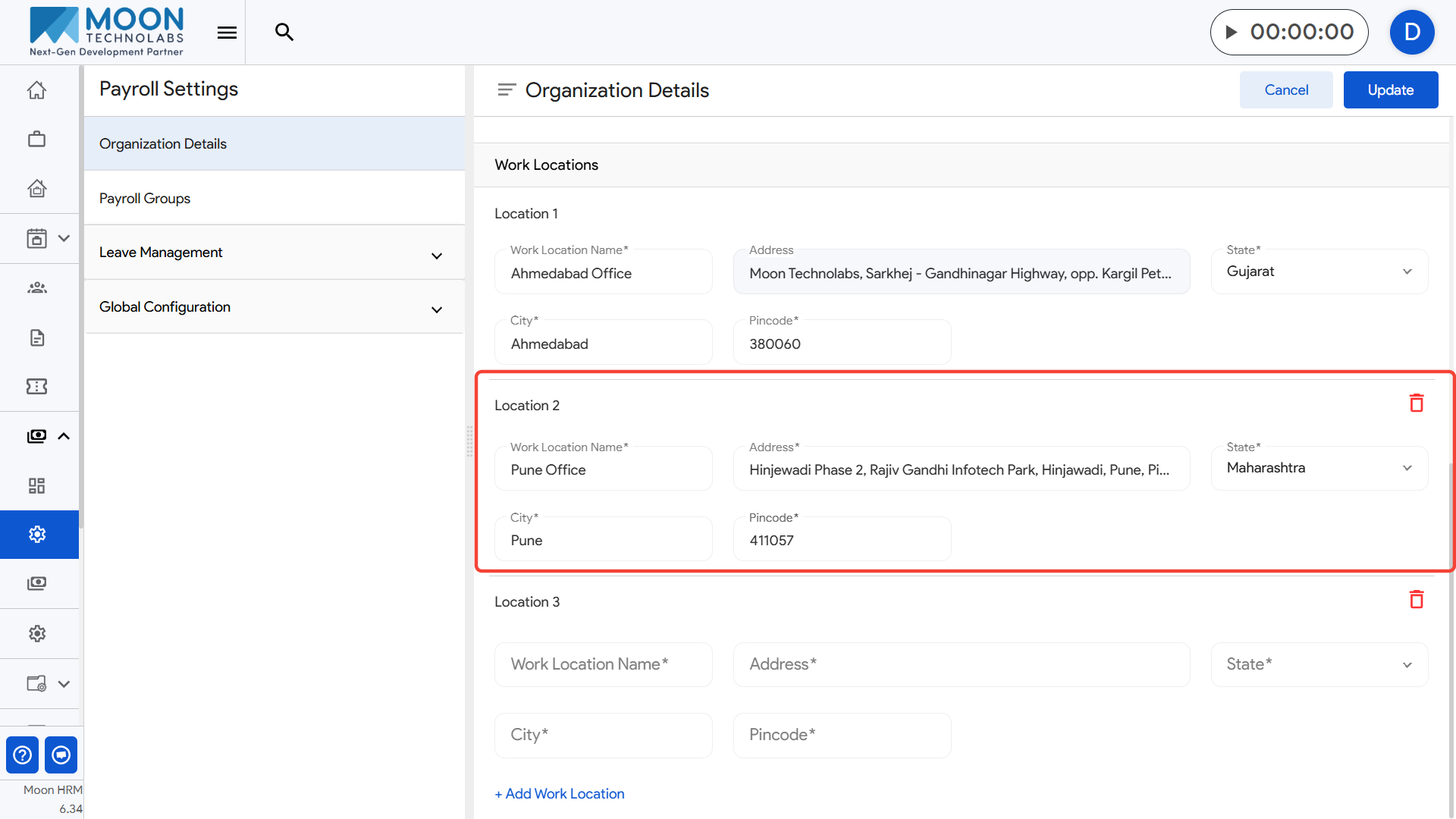Open the Gujarat state dropdown
The image size is (1456, 819).
pos(1319,271)
